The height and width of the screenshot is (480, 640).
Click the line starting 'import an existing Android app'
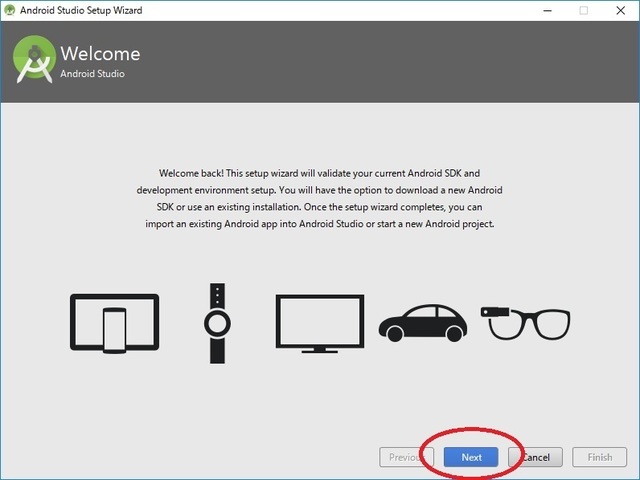coord(320,224)
